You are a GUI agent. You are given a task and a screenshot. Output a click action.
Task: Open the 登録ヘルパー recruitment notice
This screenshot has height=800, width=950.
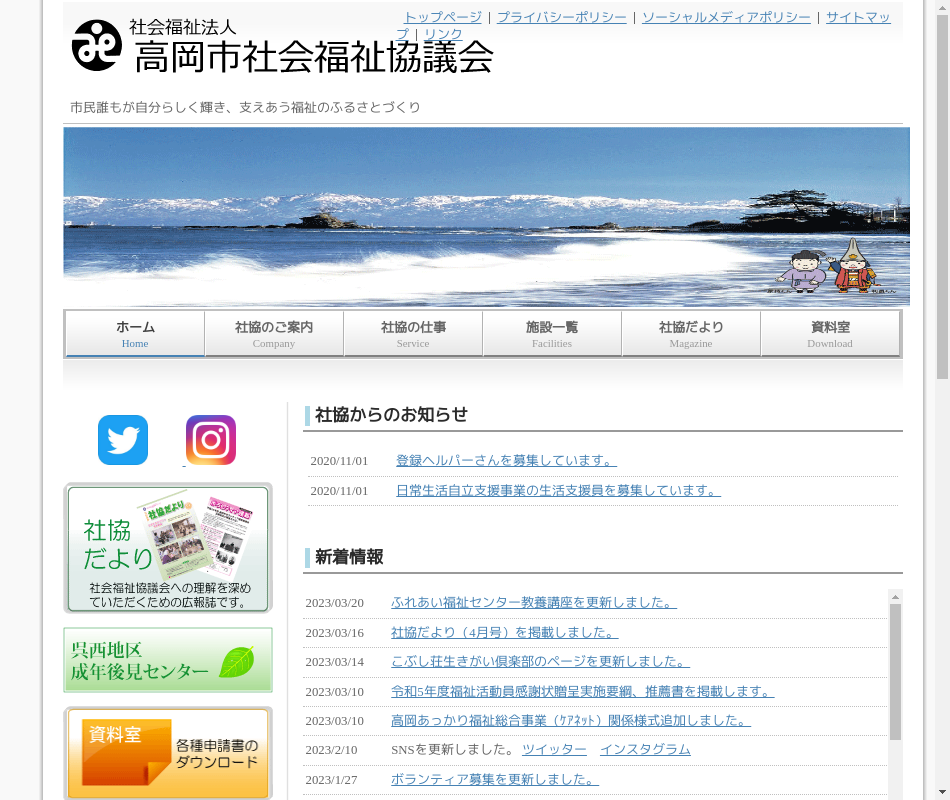tap(506, 461)
